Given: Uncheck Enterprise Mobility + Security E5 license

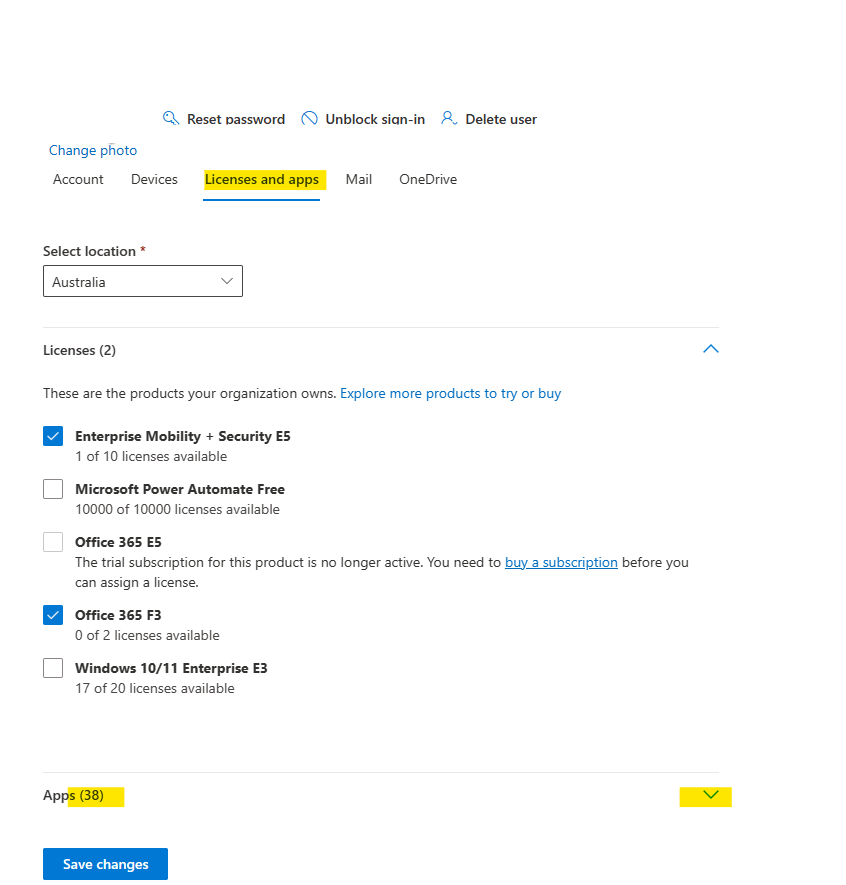Looking at the screenshot, I should [x=53, y=436].
